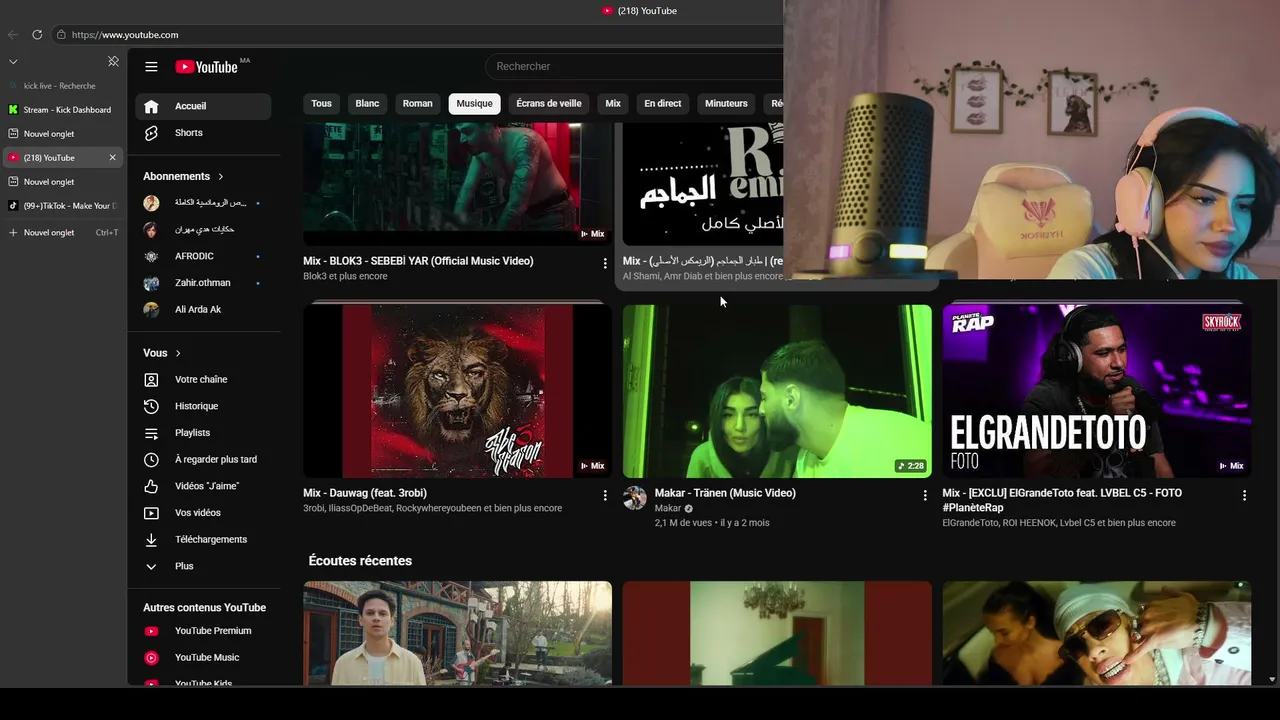Screen dimensions: 1280x720
Task: Play the Makar Tränen video thumbnail
Action: click(777, 391)
